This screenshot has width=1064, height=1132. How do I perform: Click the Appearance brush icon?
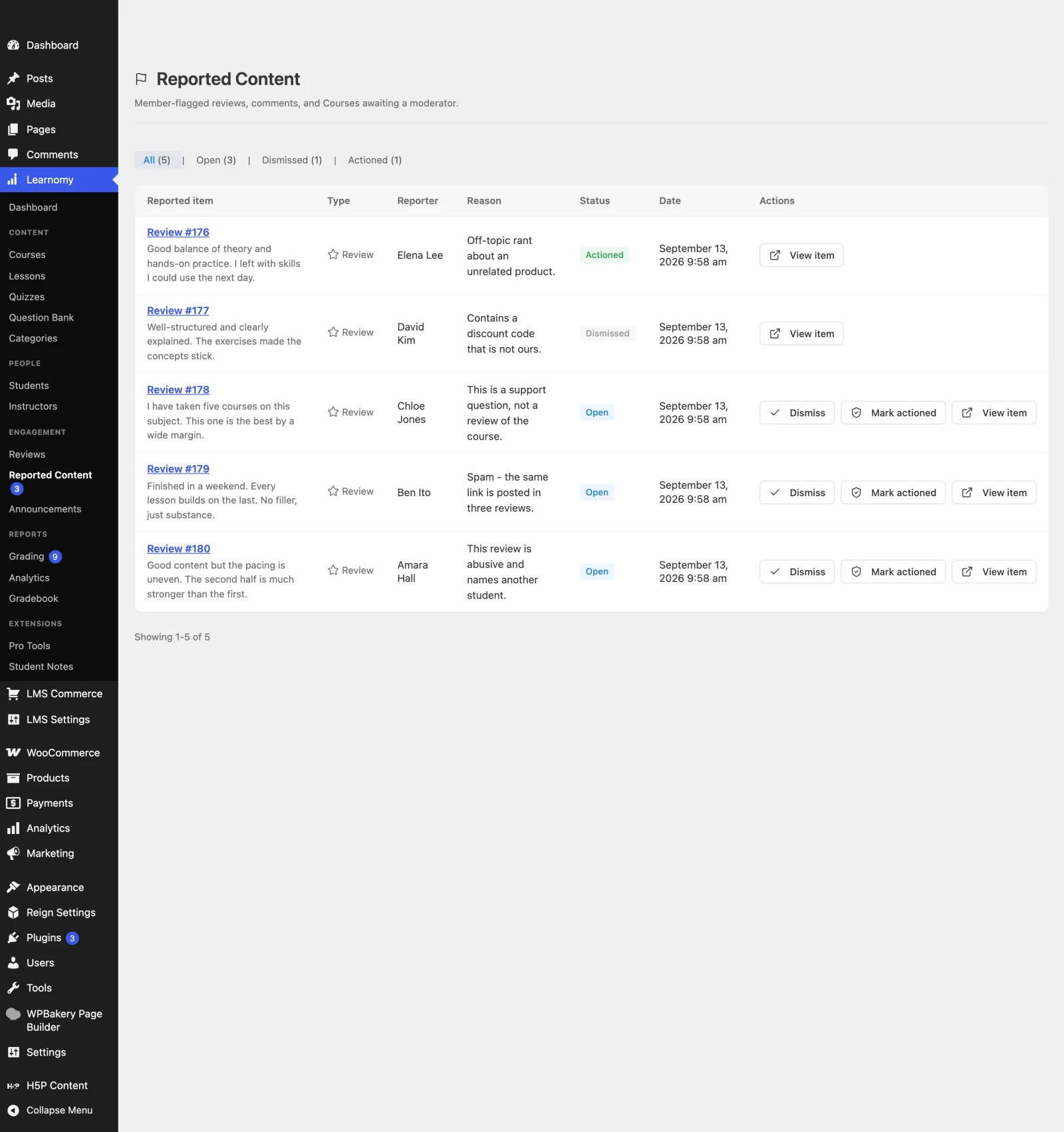pyautogui.click(x=13, y=887)
